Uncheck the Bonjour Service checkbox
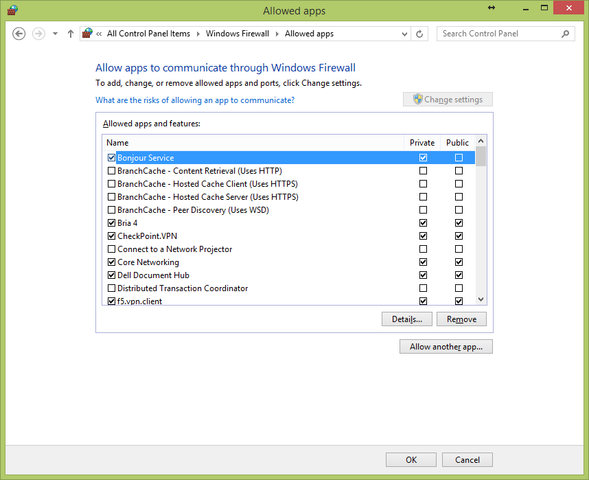 pos(111,158)
